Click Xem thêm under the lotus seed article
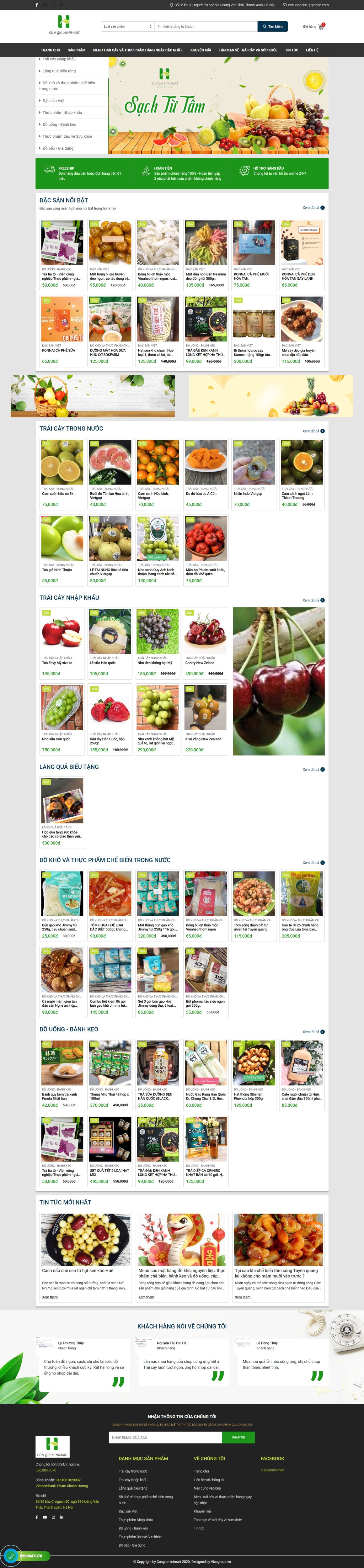Viewport: 364px width, 1568px height. pos(50,1297)
